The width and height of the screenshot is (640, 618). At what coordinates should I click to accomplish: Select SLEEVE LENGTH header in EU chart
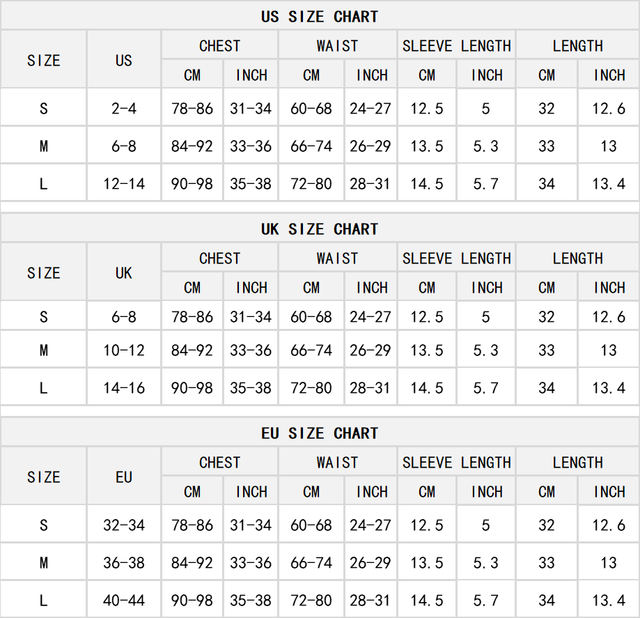456,462
